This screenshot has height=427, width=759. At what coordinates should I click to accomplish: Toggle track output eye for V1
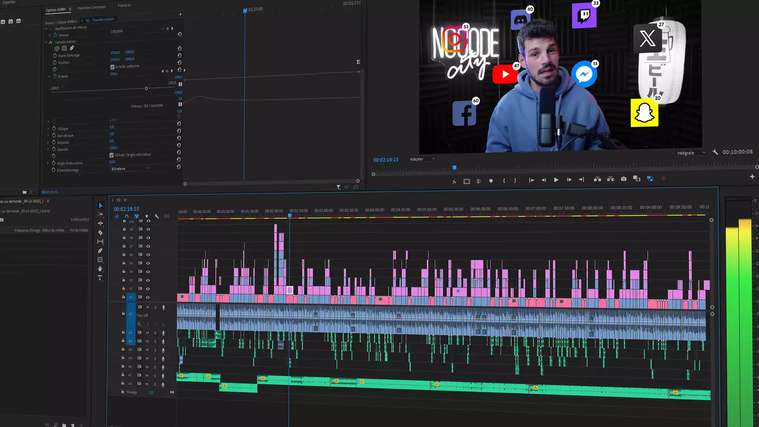point(148,297)
